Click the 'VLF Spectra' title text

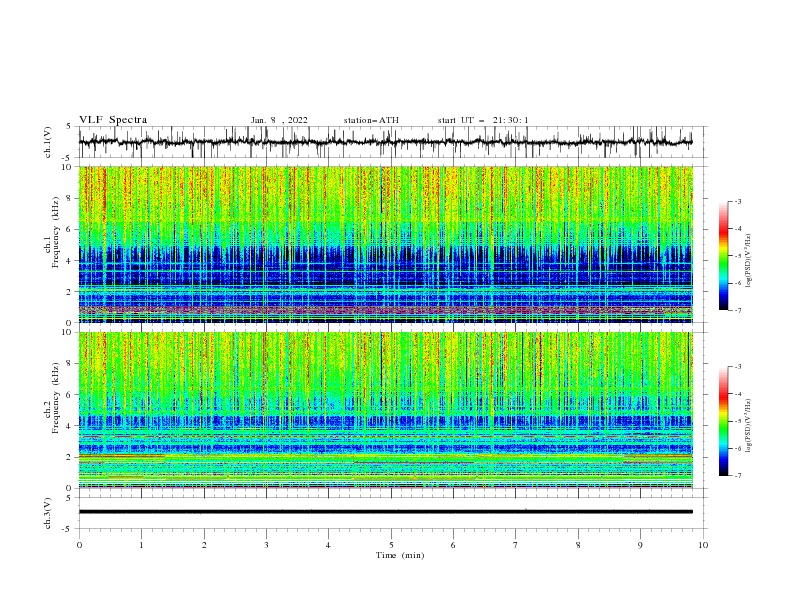click(113, 120)
